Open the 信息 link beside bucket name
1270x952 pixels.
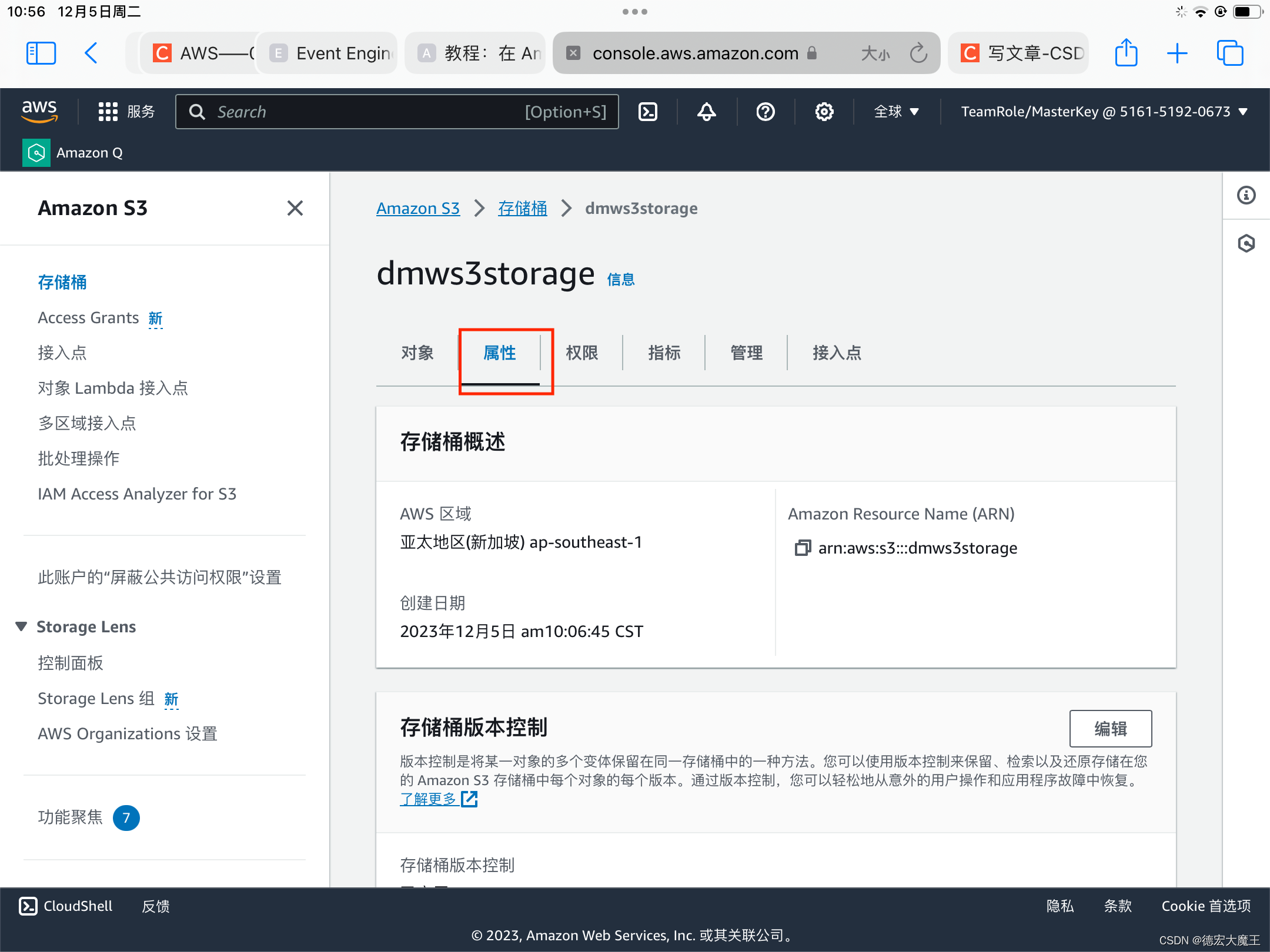pos(621,279)
